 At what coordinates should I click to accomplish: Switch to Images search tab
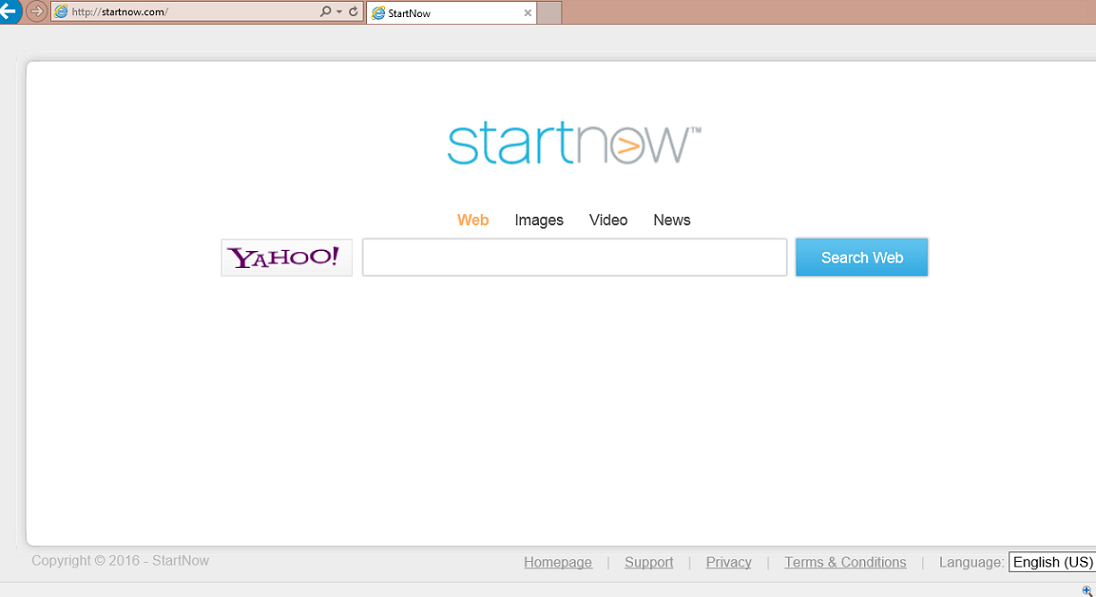[x=539, y=220]
